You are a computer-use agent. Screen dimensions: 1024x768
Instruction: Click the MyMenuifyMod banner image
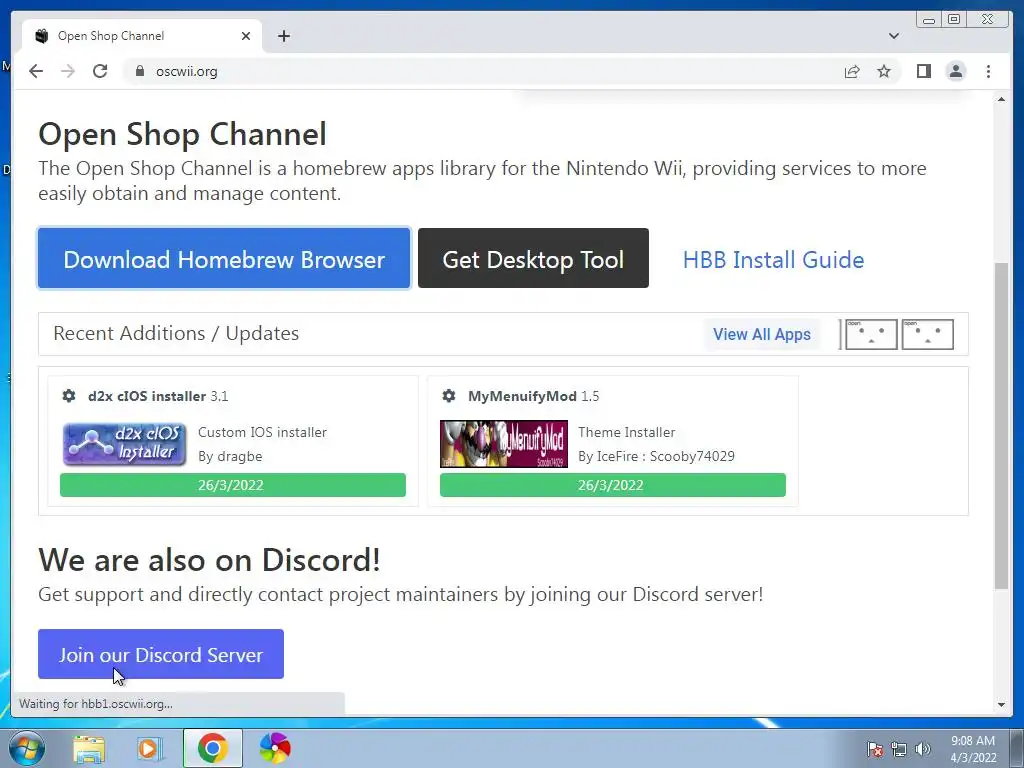tap(504, 444)
